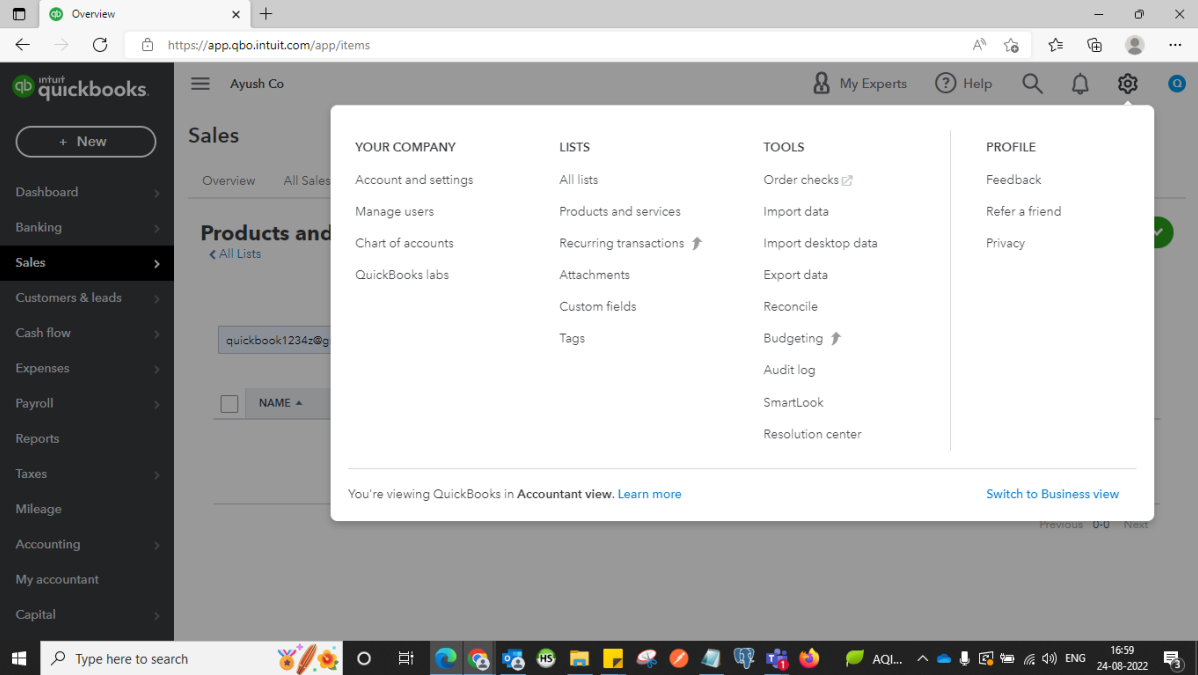Viewport: 1198px width, 675px height.
Task: Open Microsoft Edge from the taskbar
Action: [445, 658]
